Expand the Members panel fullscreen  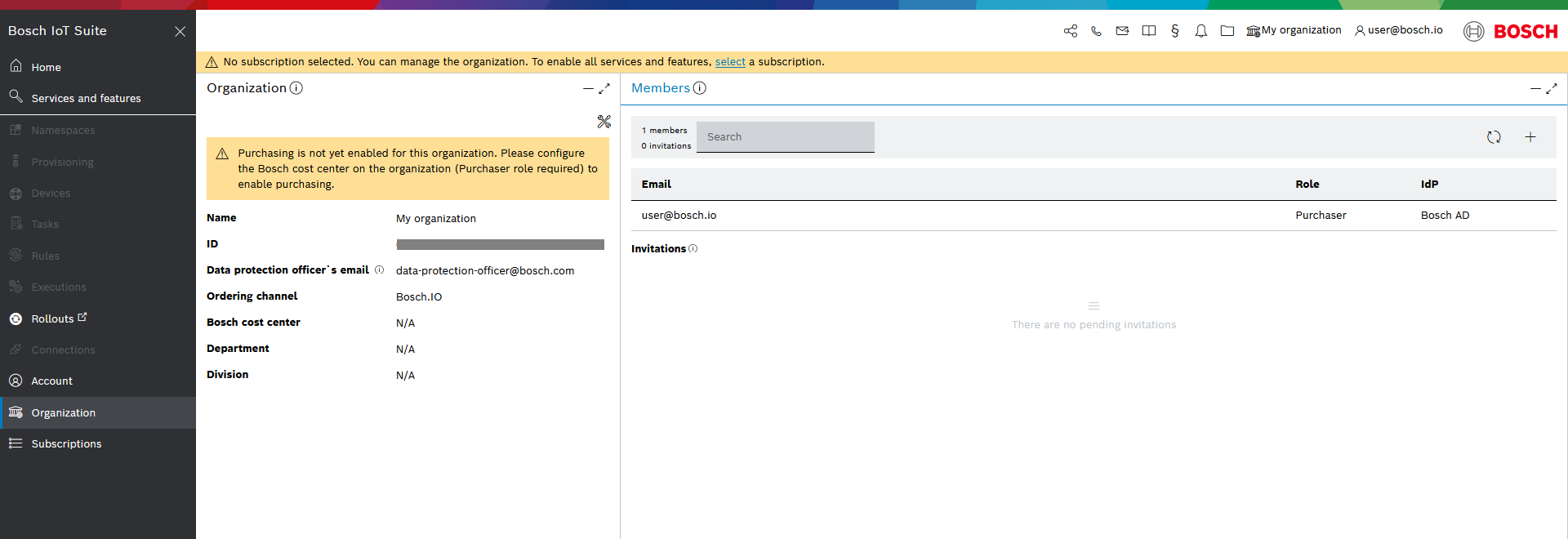pyautogui.click(x=1552, y=88)
